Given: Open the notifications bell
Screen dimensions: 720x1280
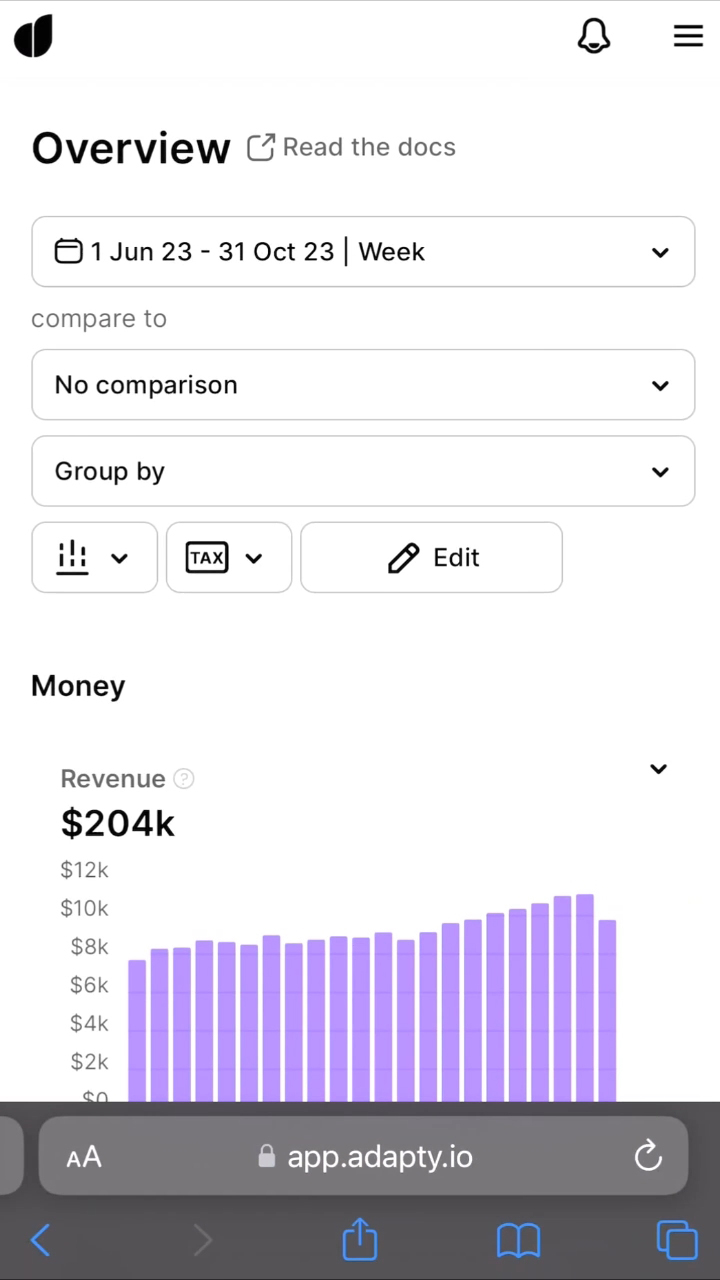Looking at the screenshot, I should click(594, 37).
